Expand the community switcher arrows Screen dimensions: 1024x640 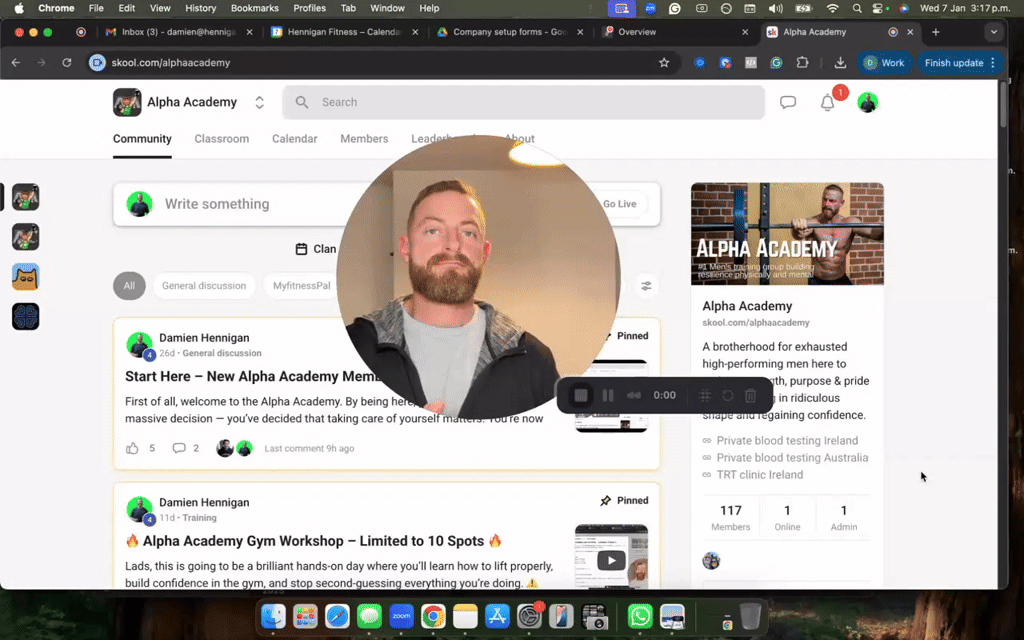pos(259,103)
